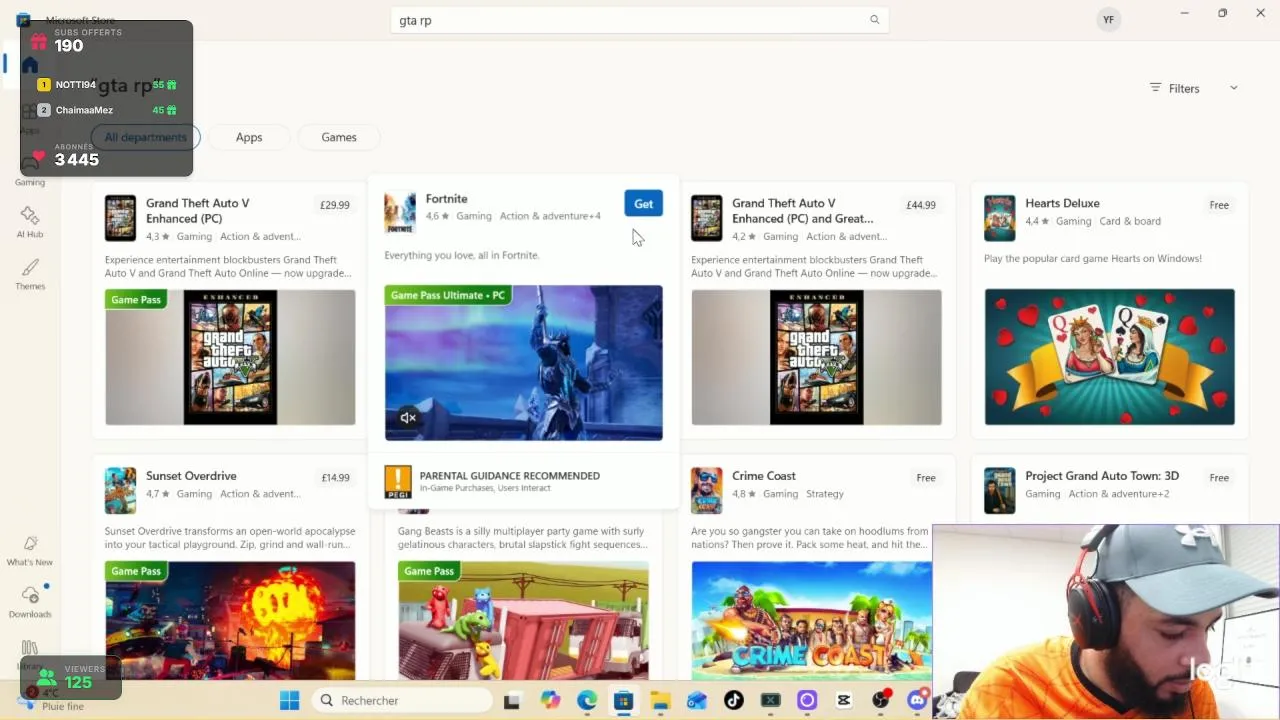Open the £44.99 GTA V cover thumbnail

pyautogui.click(x=816, y=357)
